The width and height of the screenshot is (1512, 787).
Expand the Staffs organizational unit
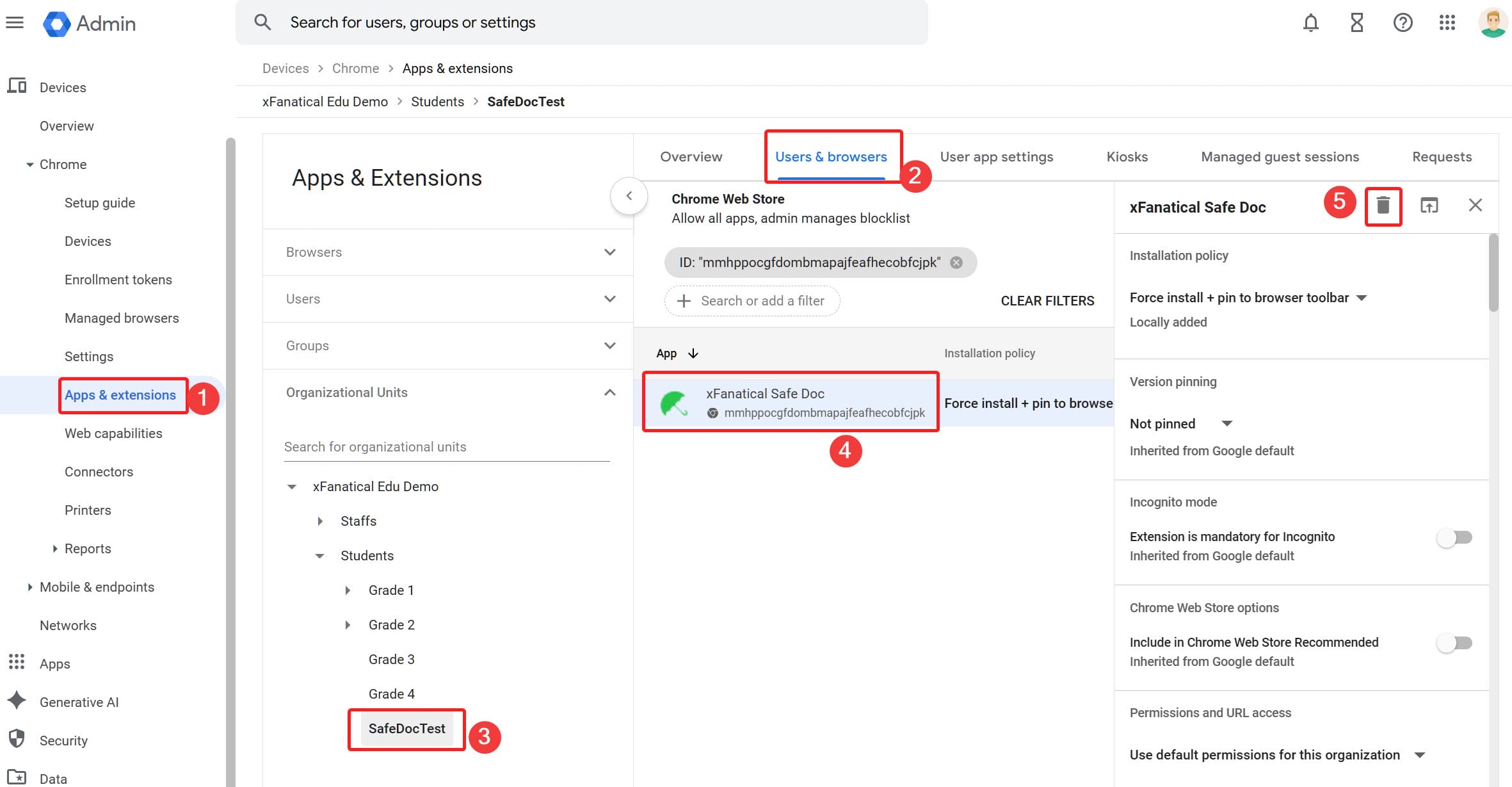pos(320,521)
